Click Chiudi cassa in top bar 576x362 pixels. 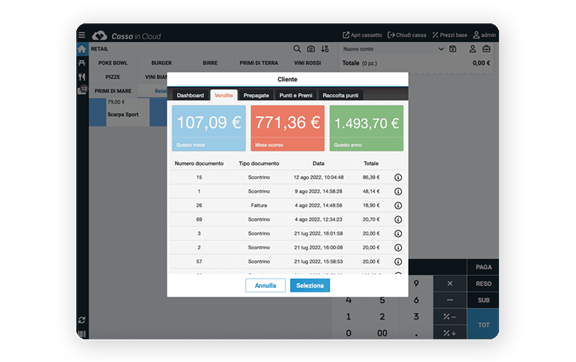tap(407, 35)
